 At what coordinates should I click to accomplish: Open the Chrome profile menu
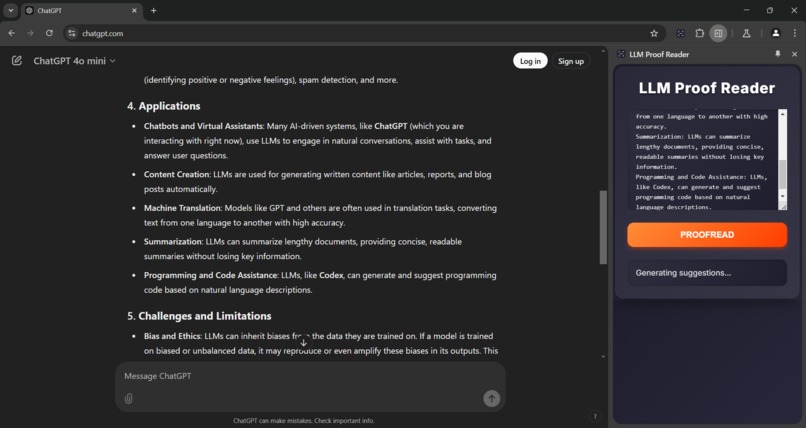point(776,33)
